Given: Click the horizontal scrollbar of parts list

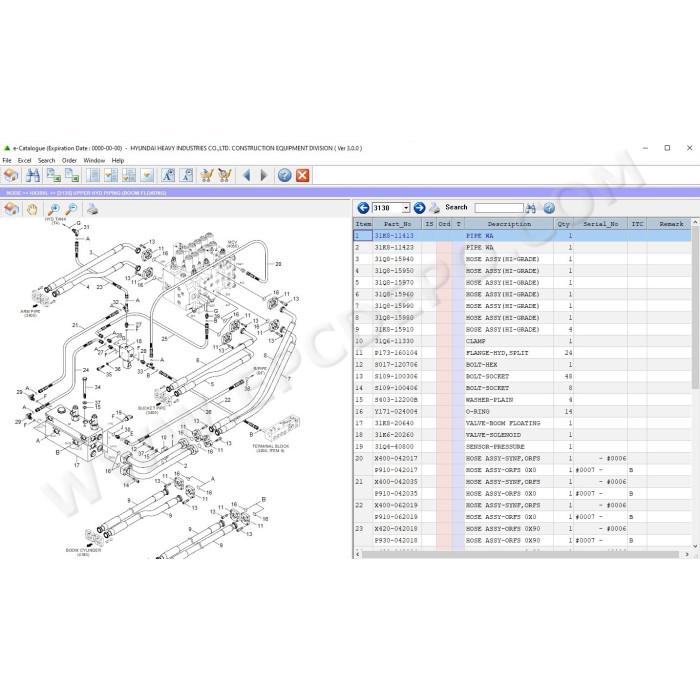Looking at the screenshot, I should tap(521, 554).
